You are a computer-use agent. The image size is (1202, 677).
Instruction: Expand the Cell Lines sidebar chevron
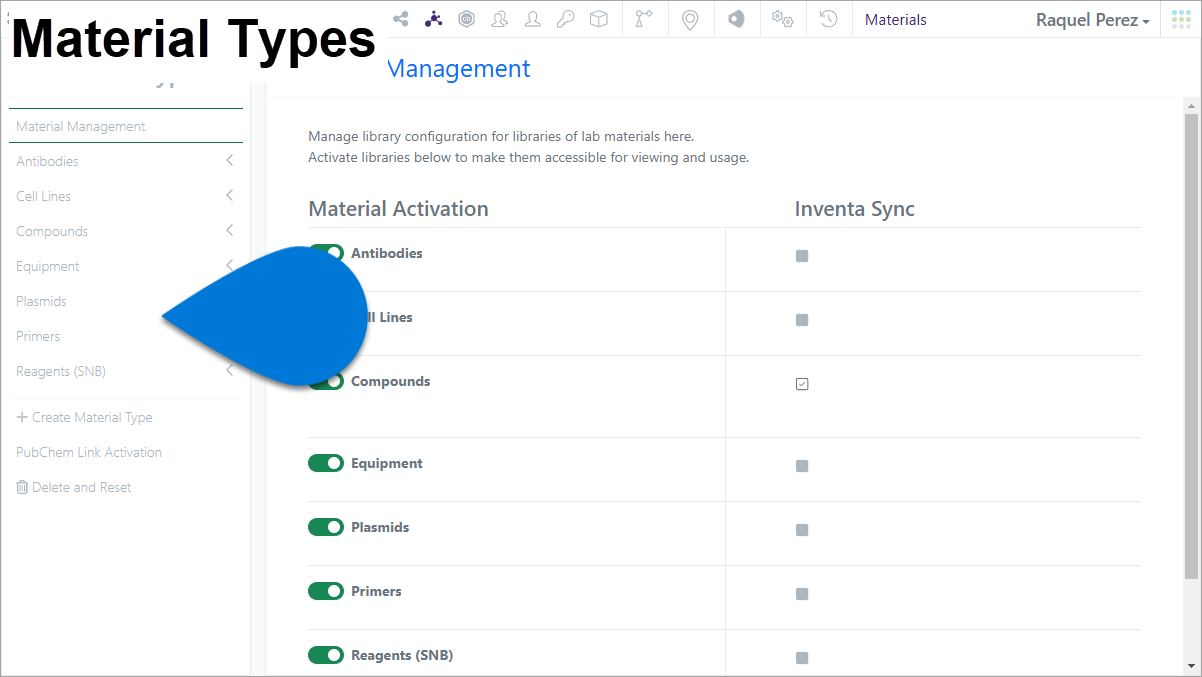pyautogui.click(x=229, y=196)
